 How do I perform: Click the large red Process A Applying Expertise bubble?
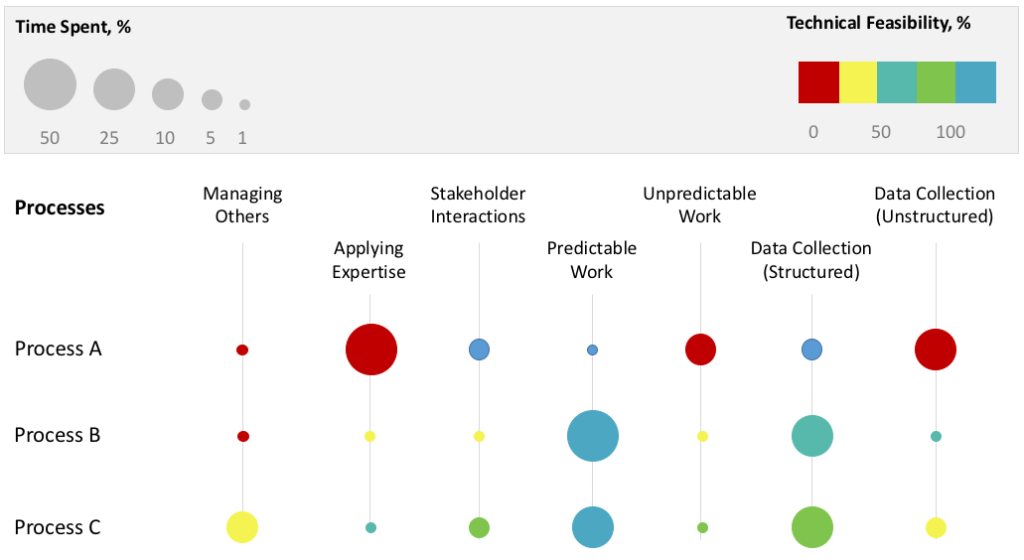[x=371, y=350]
